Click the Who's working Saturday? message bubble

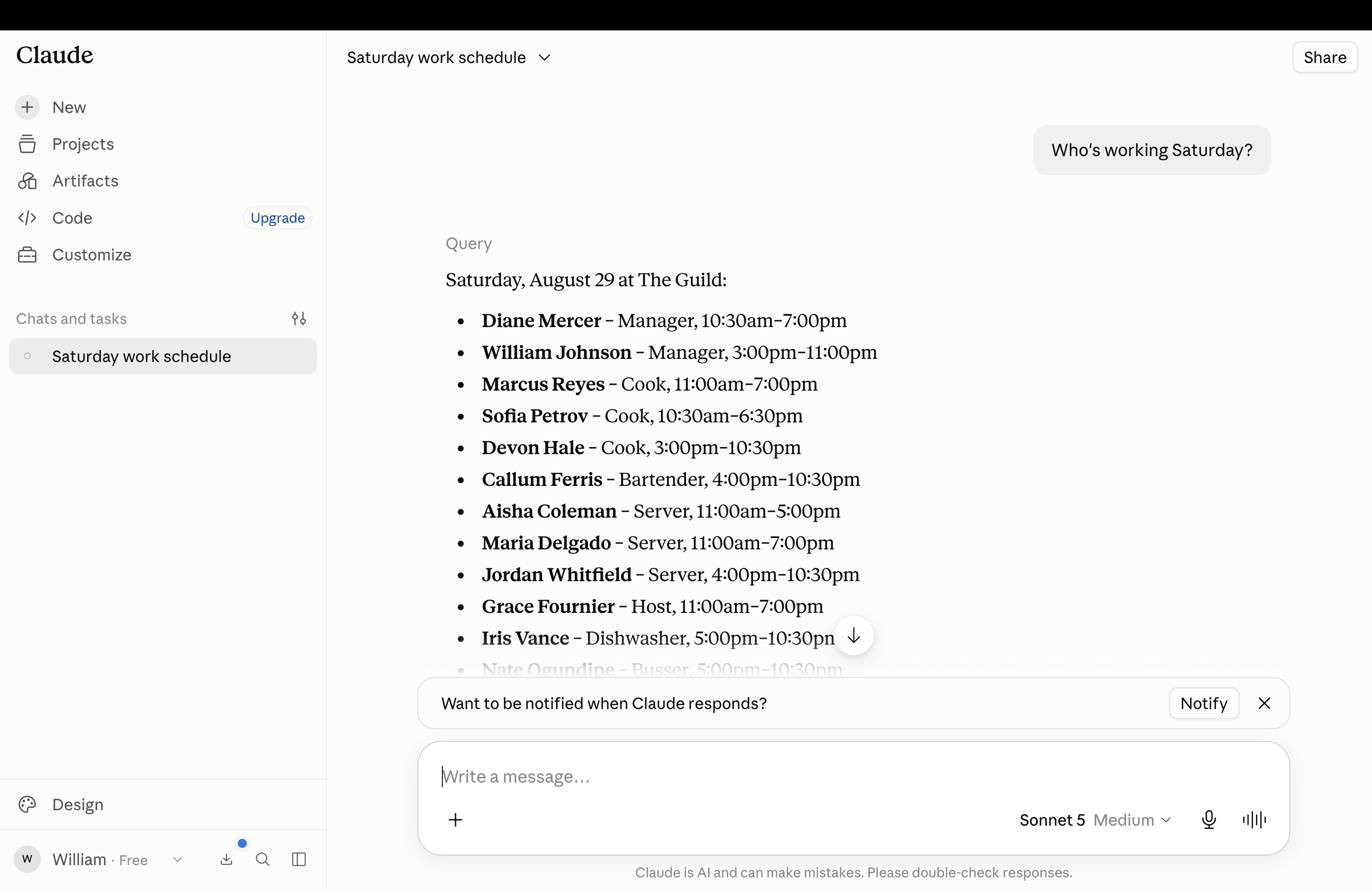(x=1152, y=150)
